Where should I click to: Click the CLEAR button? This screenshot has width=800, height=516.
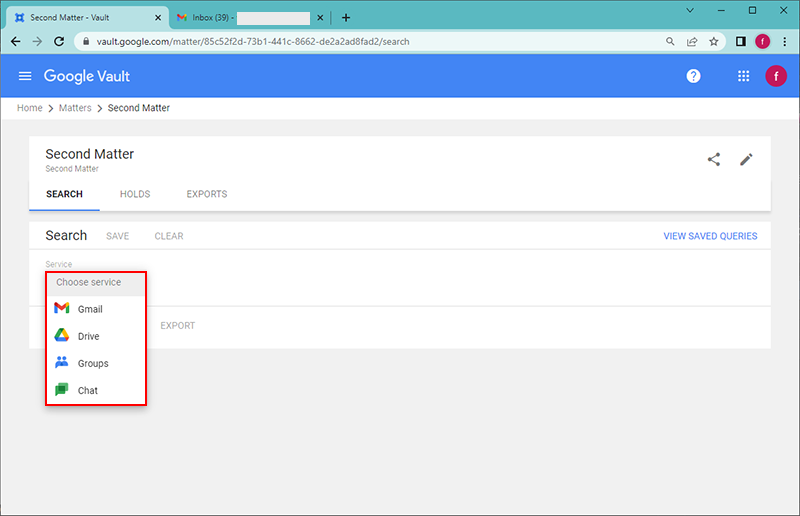(x=169, y=236)
